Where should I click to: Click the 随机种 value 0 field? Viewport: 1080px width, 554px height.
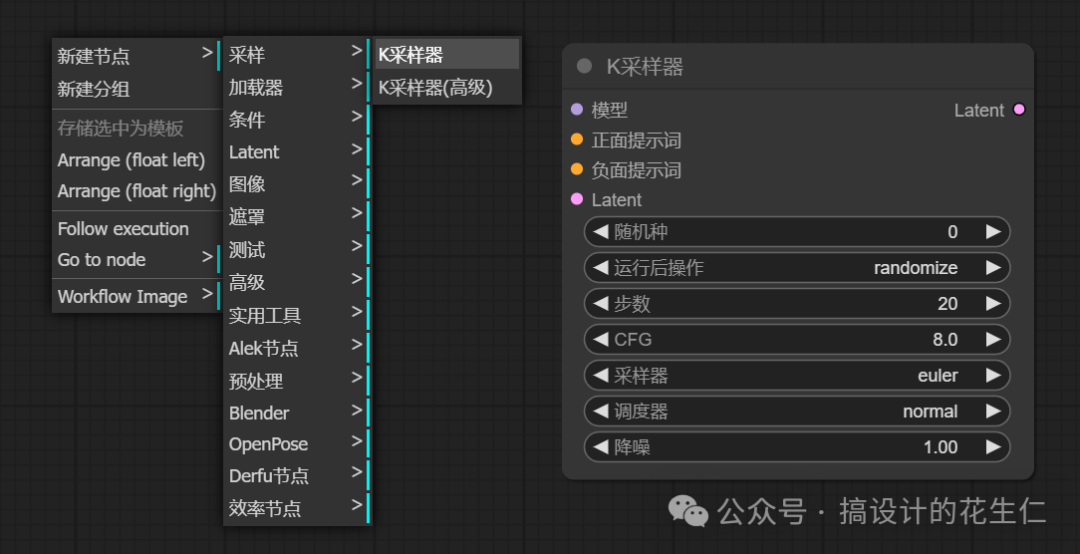[x=953, y=232]
